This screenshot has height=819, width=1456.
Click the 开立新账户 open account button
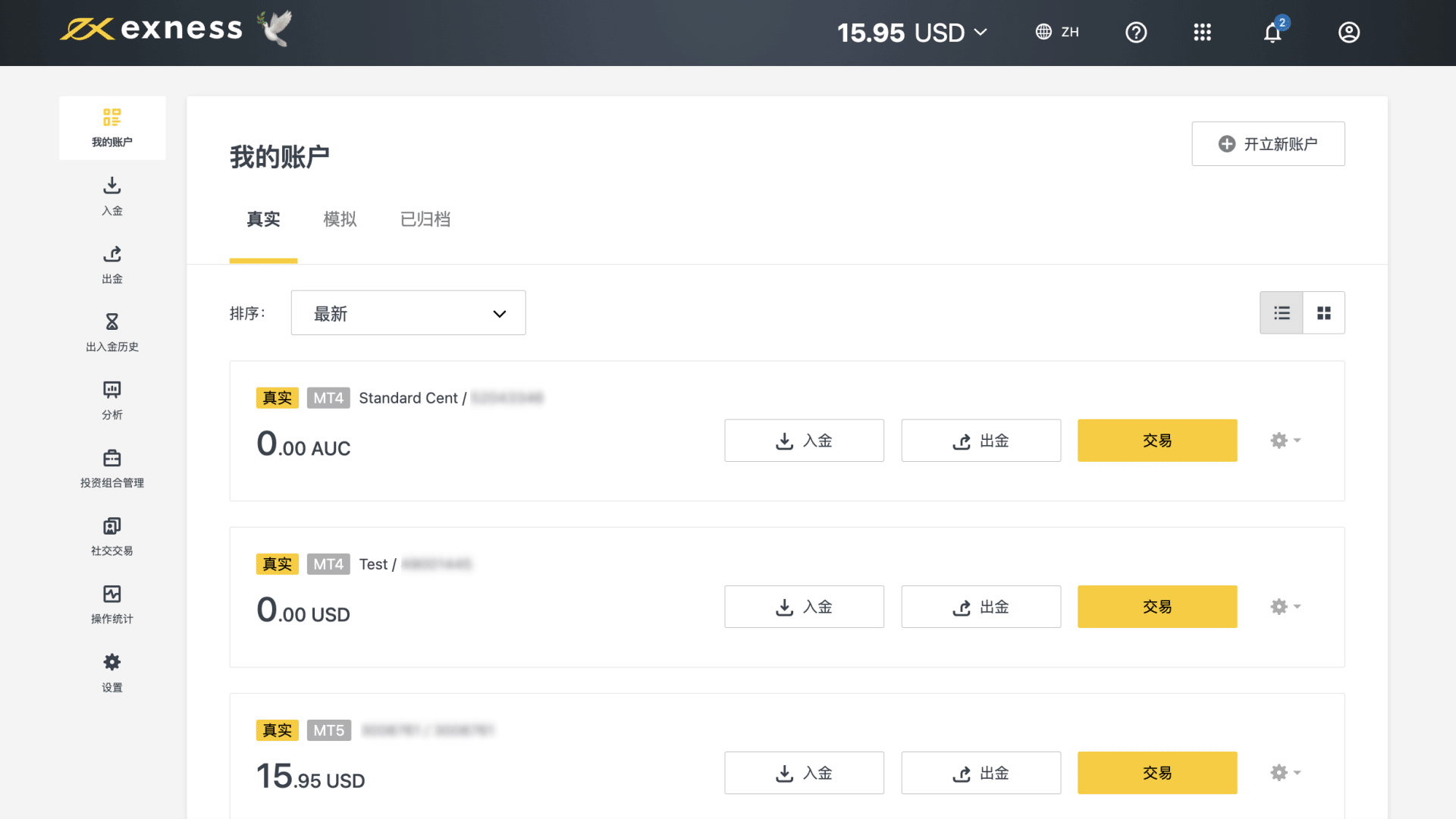tap(1268, 144)
